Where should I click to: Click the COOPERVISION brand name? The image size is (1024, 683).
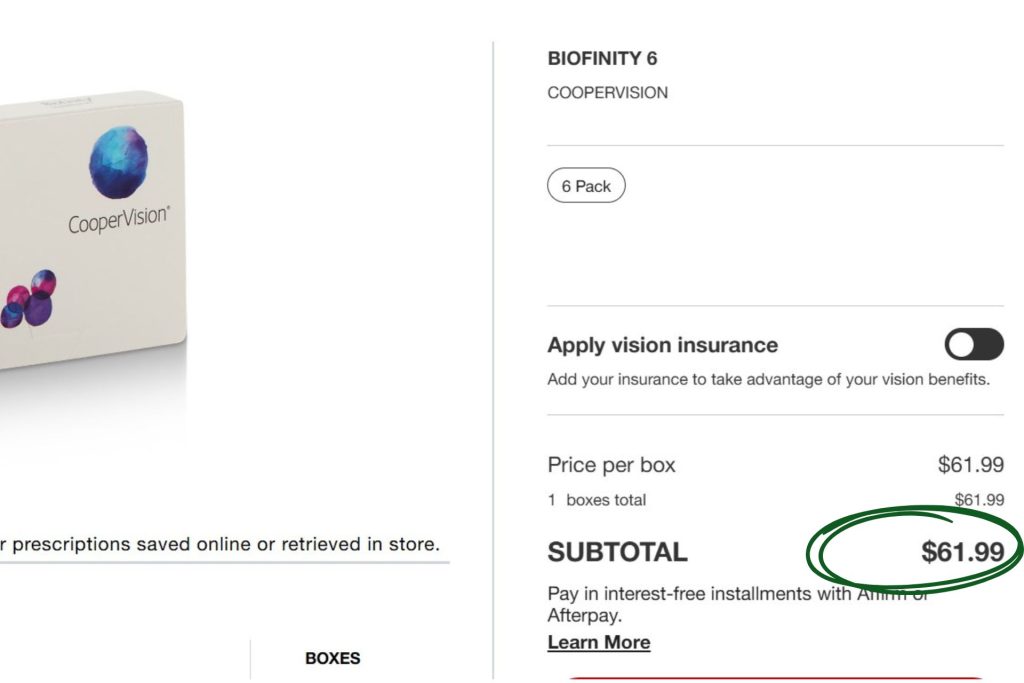tap(607, 92)
